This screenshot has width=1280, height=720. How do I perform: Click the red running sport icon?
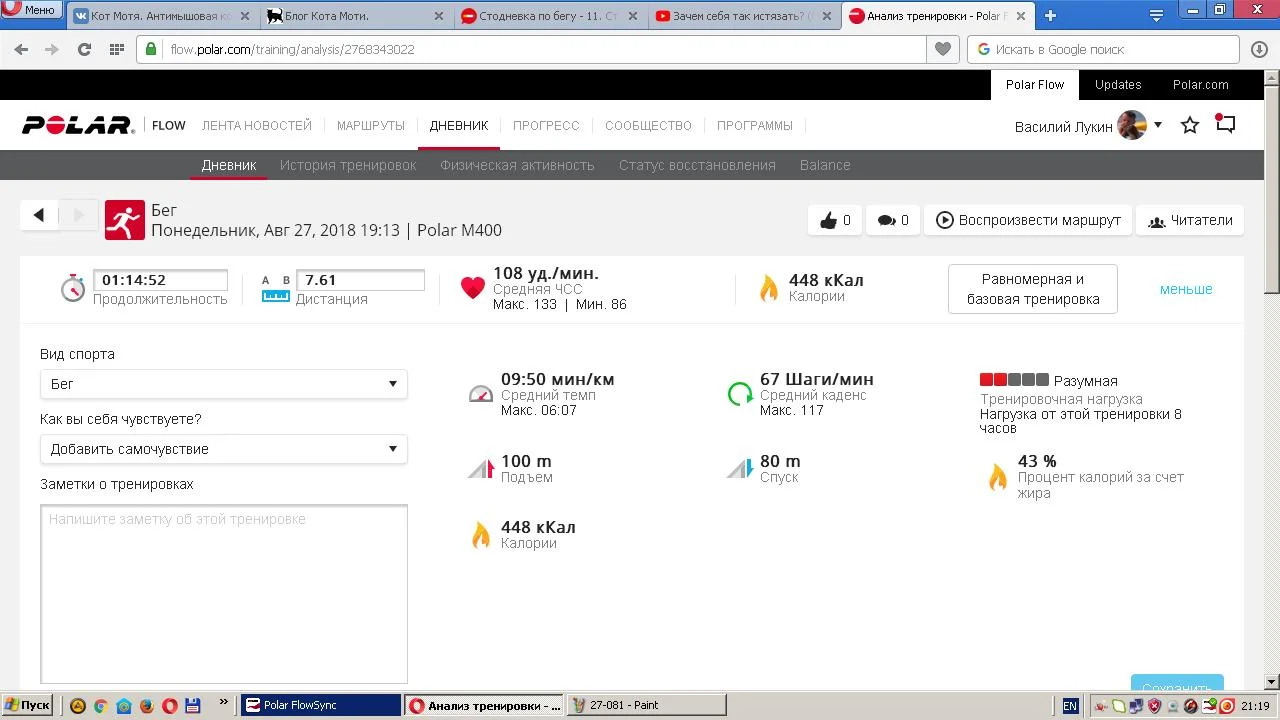point(125,220)
